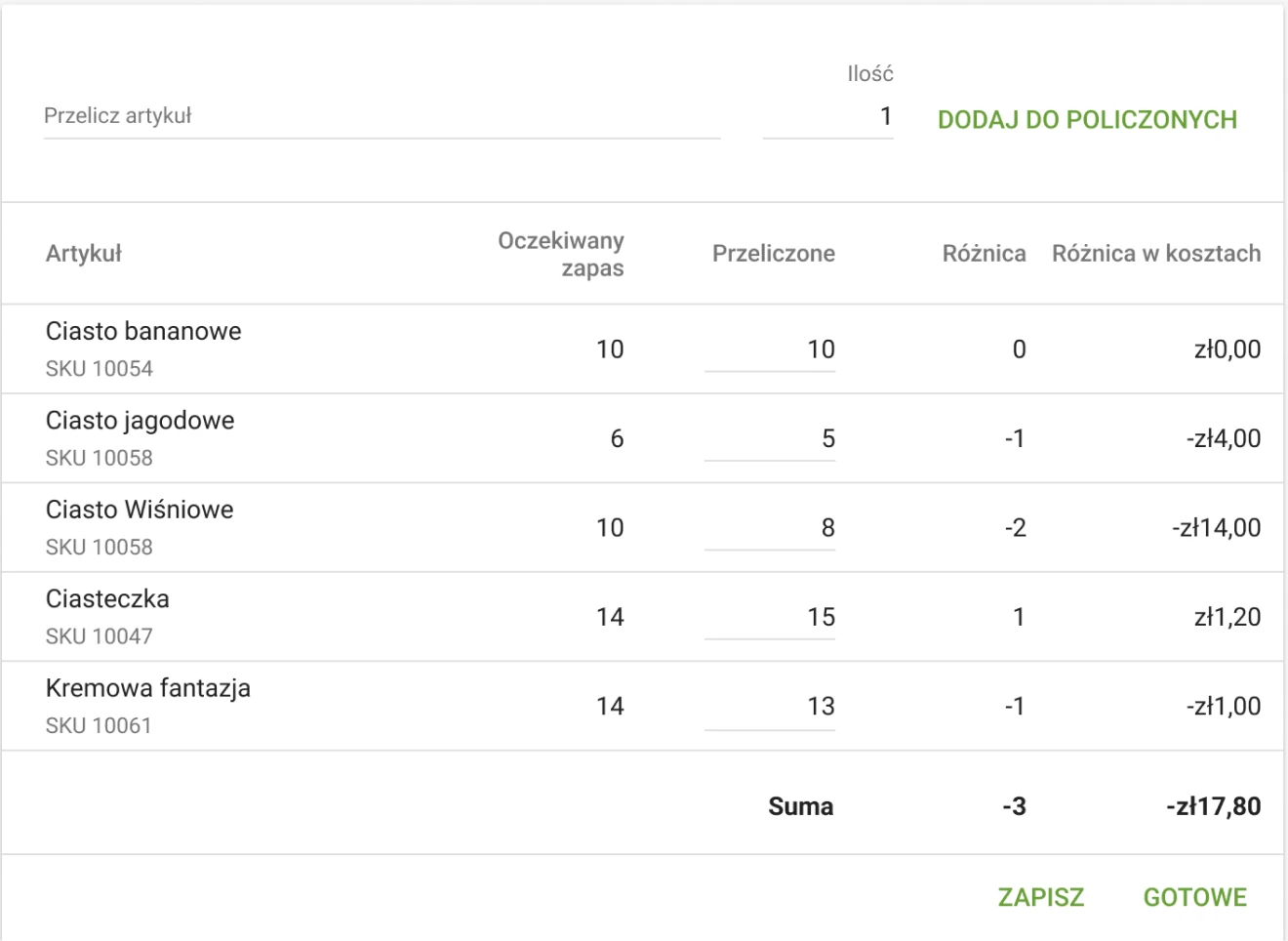Viewport: 1288px width, 941px height.
Task: Click the Artykuł column header
Action: coord(84,254)
